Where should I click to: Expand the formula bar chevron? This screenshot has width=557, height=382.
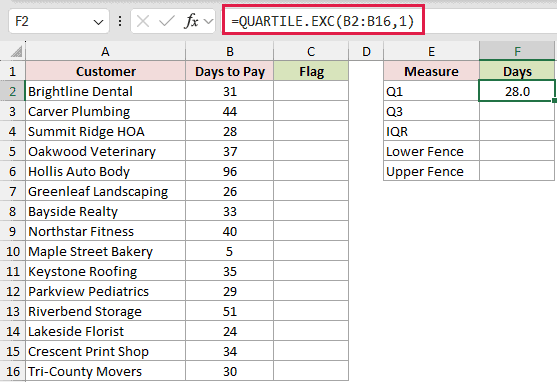pyautogui.click(x=209, y=22)
